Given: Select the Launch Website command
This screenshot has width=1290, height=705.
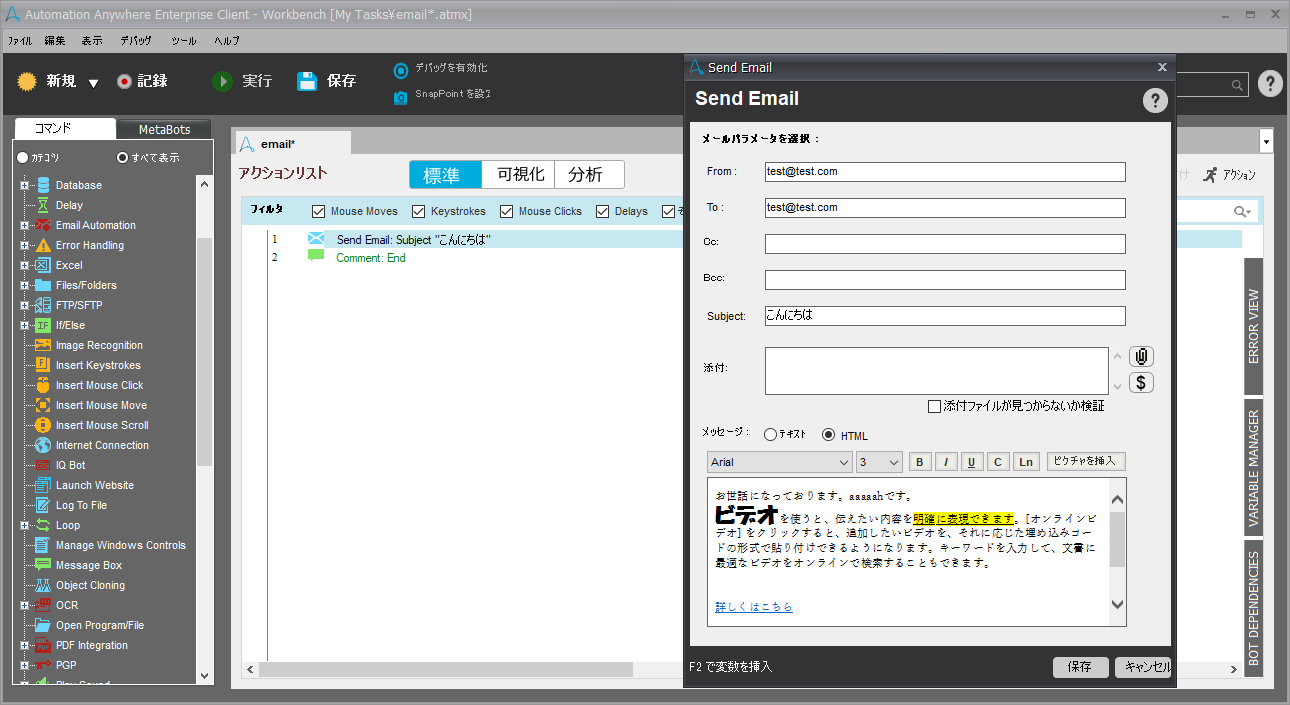Looking at the screenshot, I should (x=94, y=485).
